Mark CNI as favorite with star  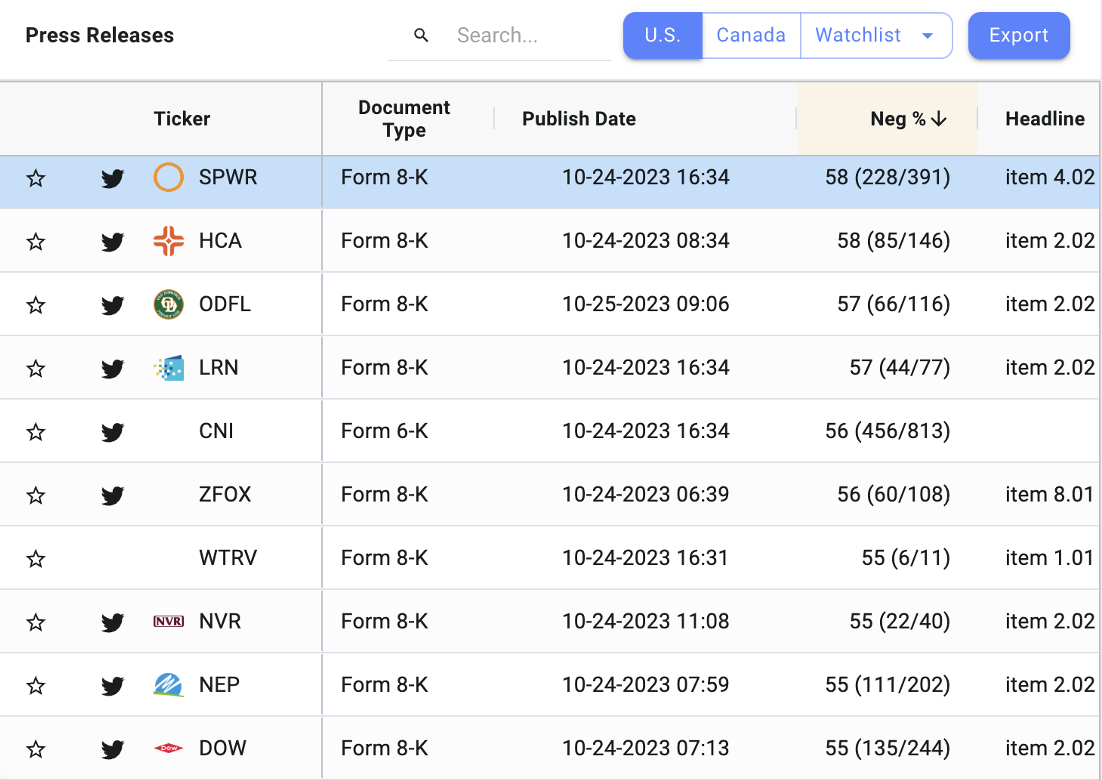36,432
